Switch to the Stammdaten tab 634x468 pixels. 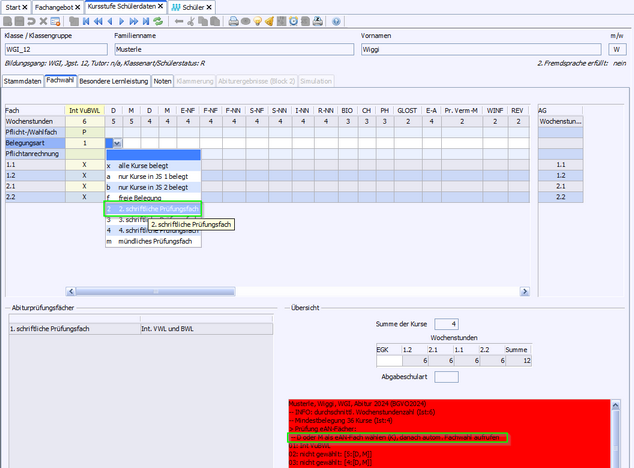[x=22, y=80]
